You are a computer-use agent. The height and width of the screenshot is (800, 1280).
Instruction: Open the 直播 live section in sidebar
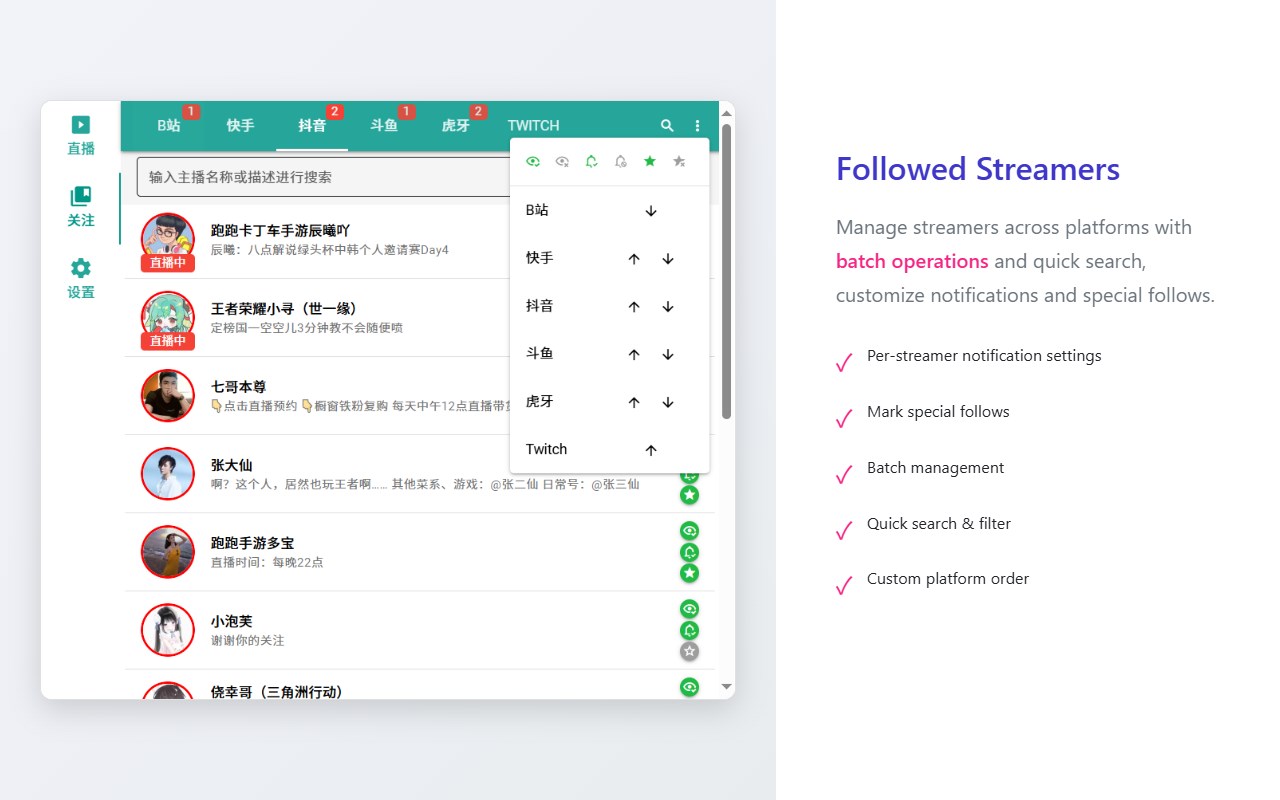81,136
